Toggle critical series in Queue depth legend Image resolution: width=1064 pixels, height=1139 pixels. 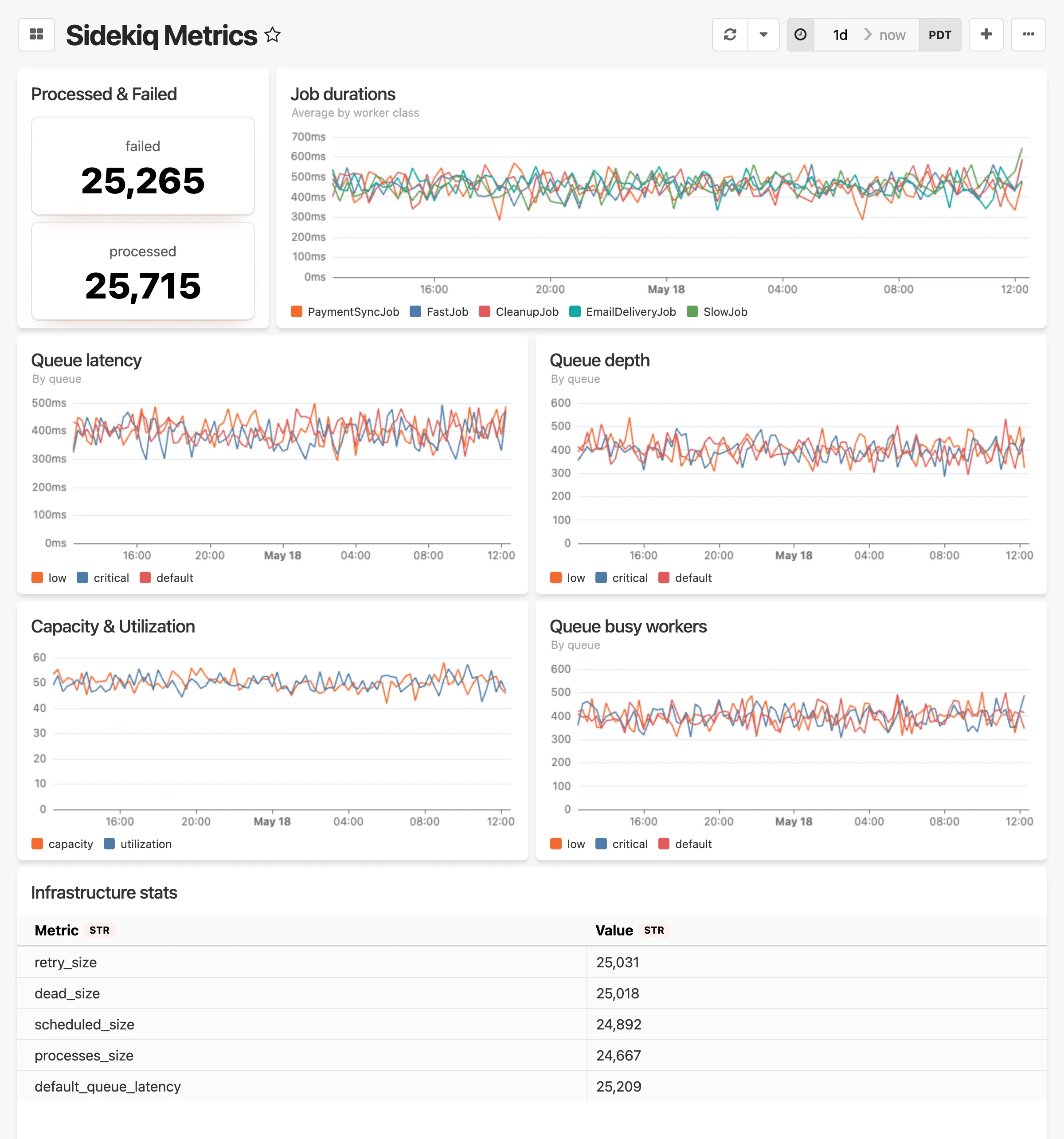[x=622, y=577]
